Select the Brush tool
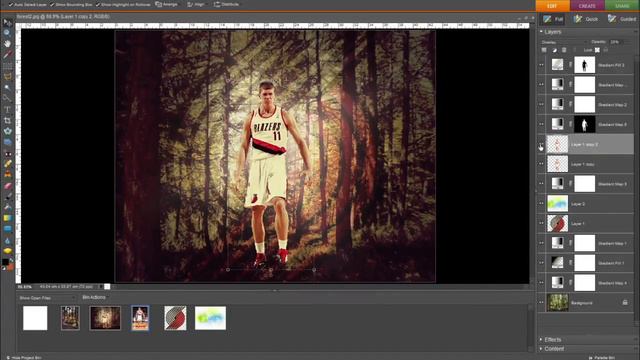640x360 pixels. [7, 196]
